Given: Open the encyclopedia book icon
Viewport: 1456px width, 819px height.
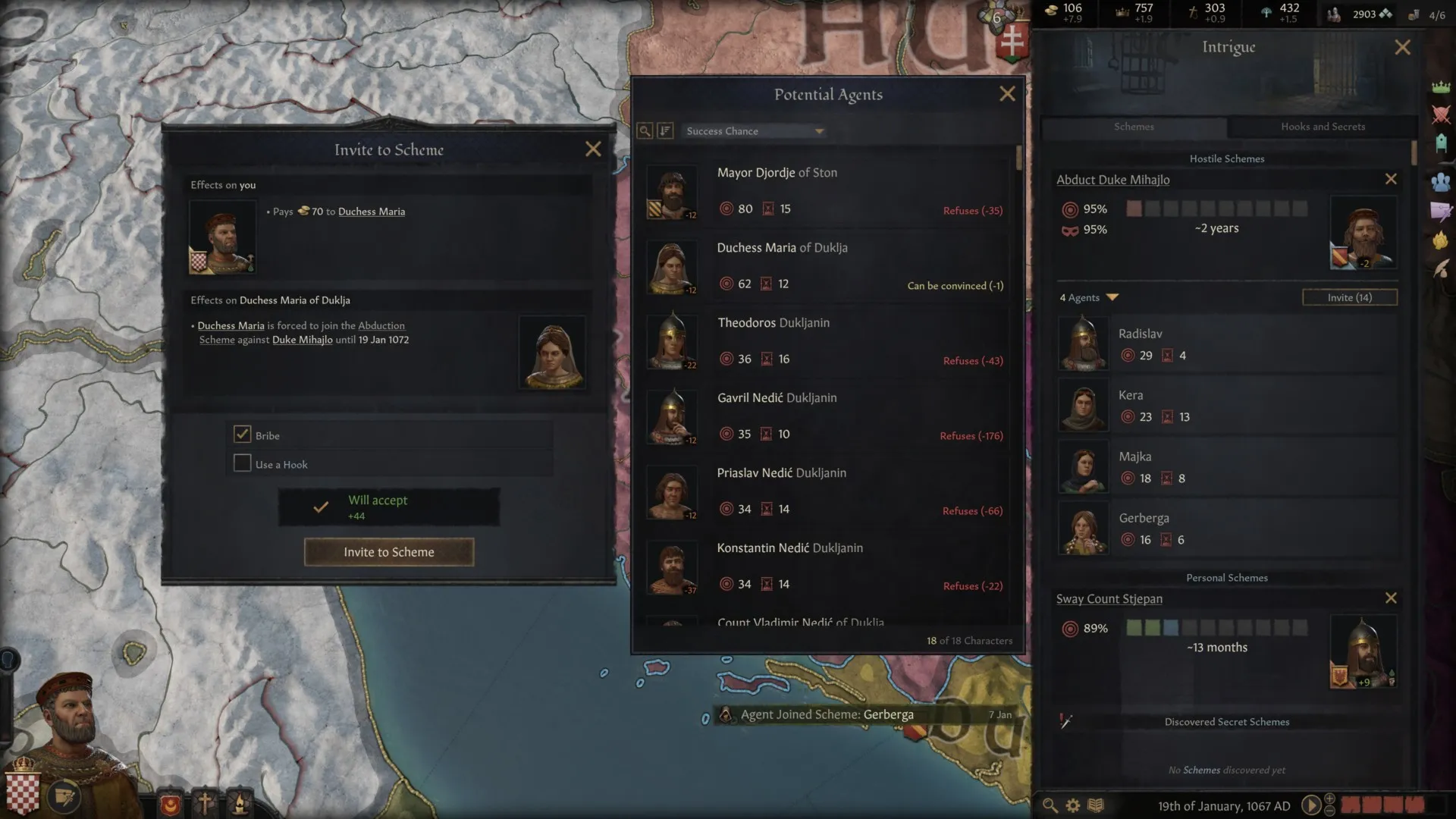Looking at the screenshot, I should [x=1096, y=805].
